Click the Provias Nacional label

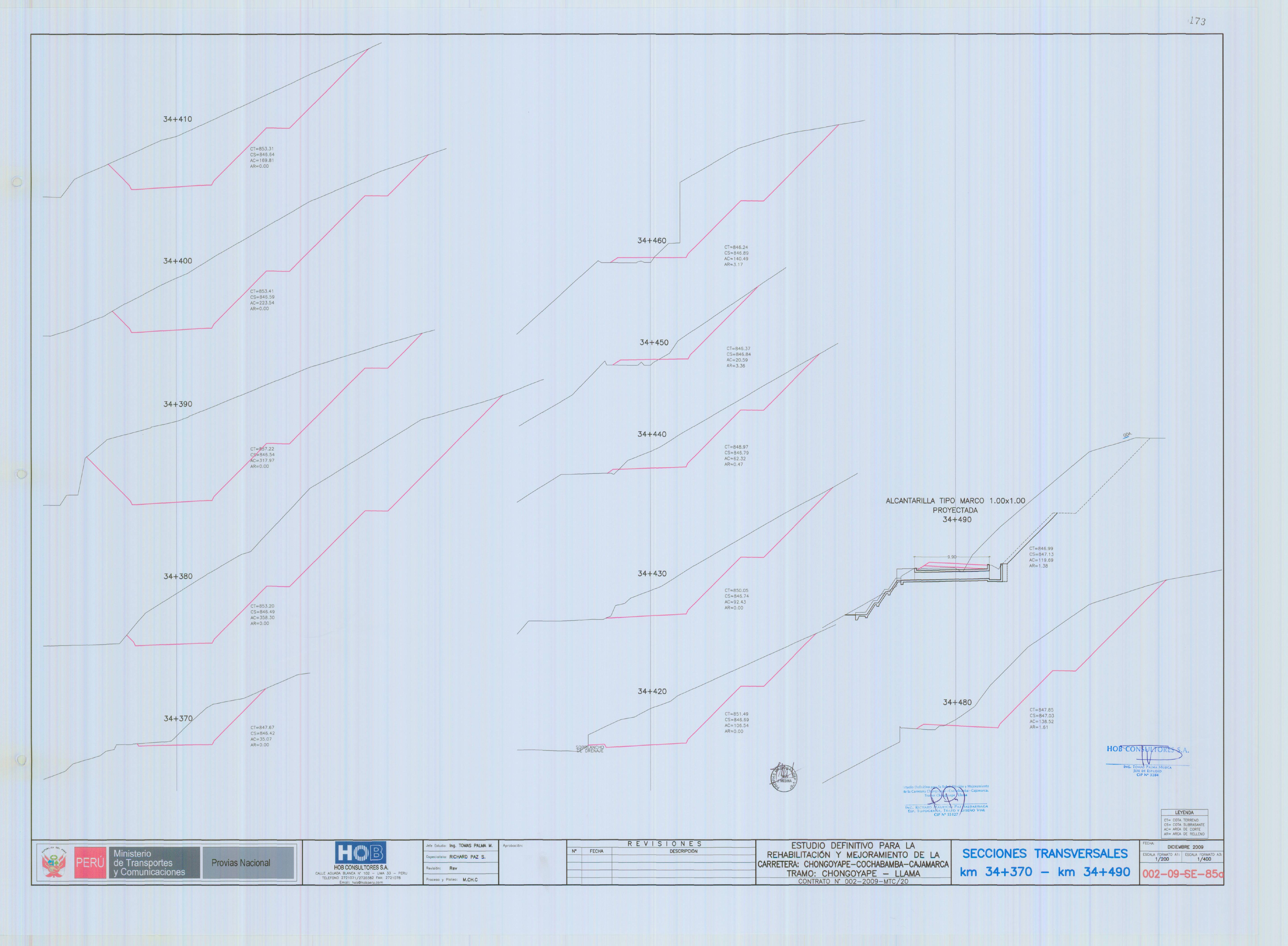241,863
